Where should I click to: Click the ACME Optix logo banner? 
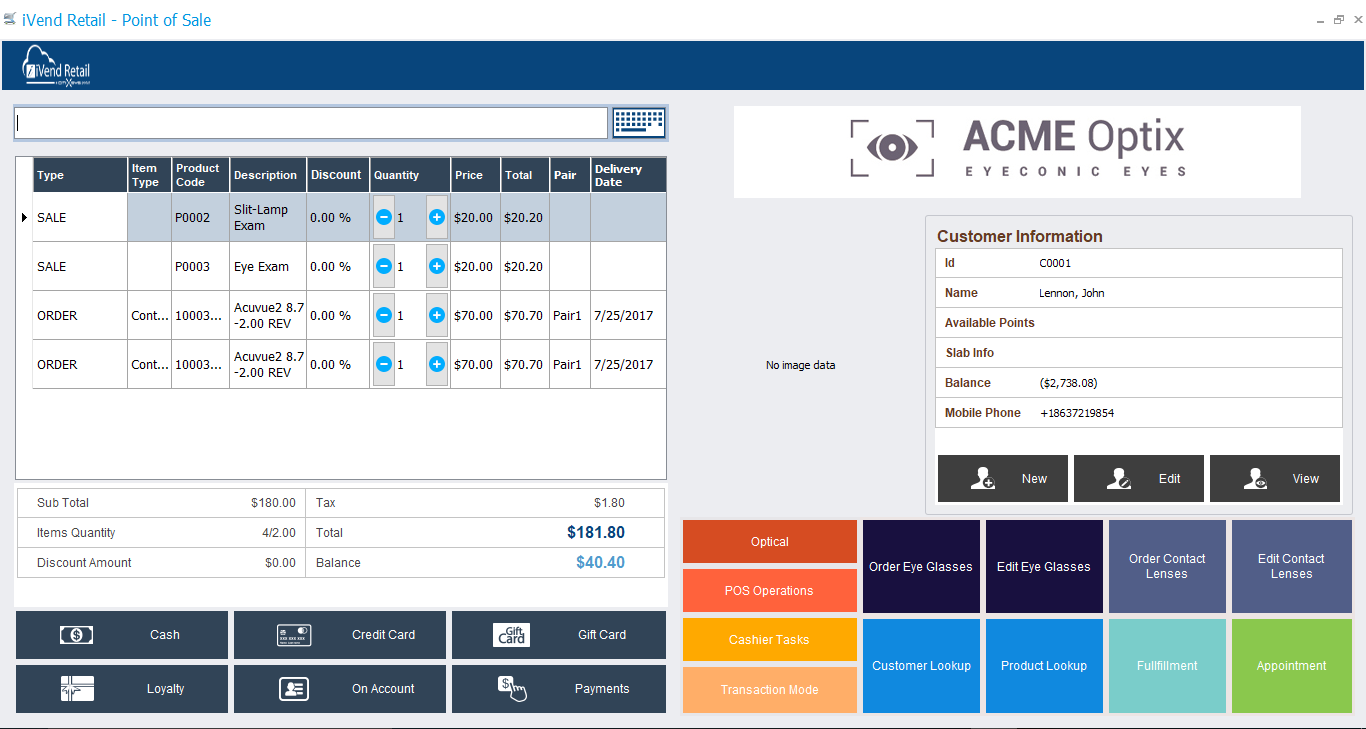pos(1017,152)
